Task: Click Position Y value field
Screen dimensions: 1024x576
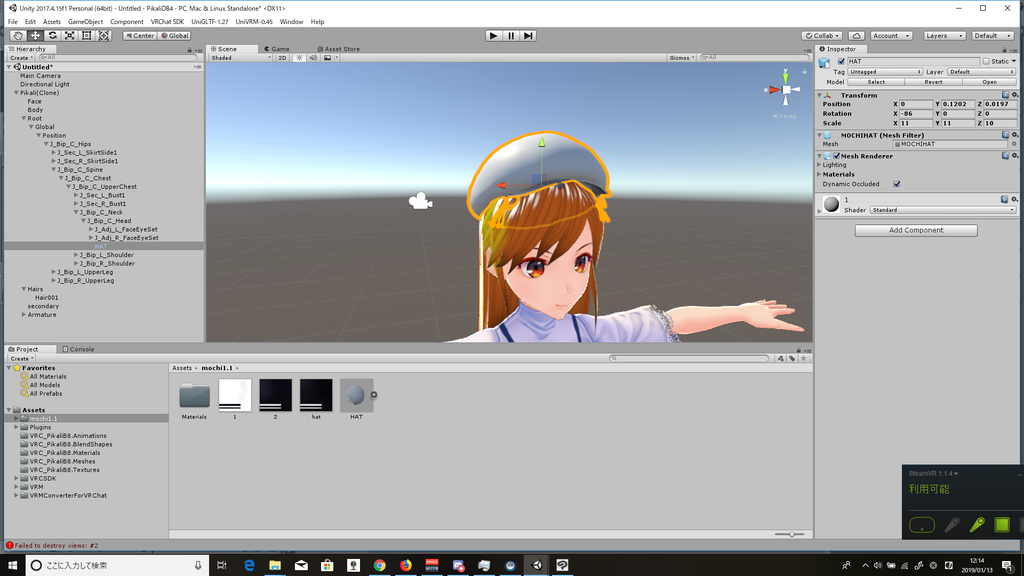Action: pyautogui.click(x=959, y=104)
